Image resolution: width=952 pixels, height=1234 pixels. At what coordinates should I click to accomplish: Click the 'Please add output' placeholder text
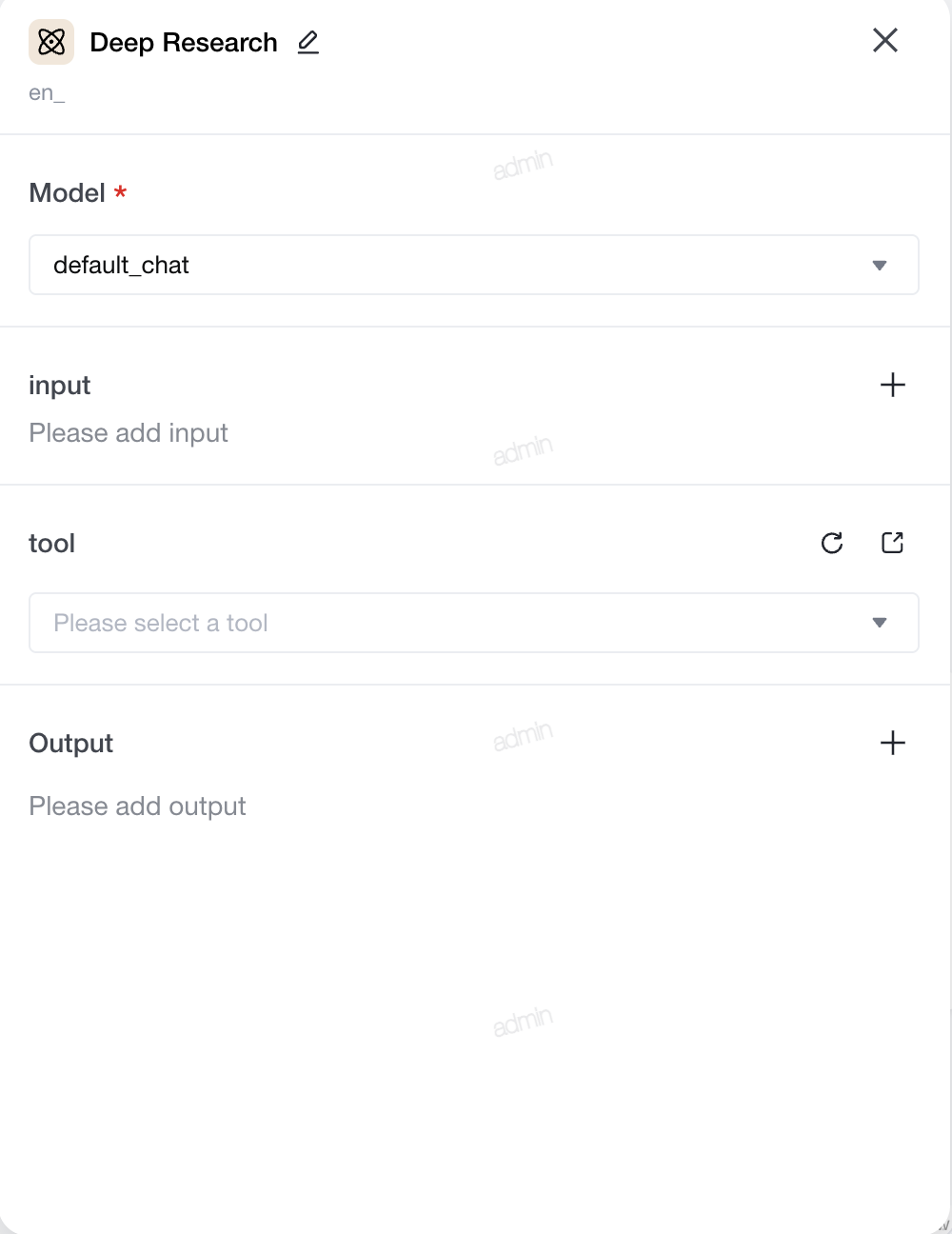pyautogui.click(x=137, y=806)
